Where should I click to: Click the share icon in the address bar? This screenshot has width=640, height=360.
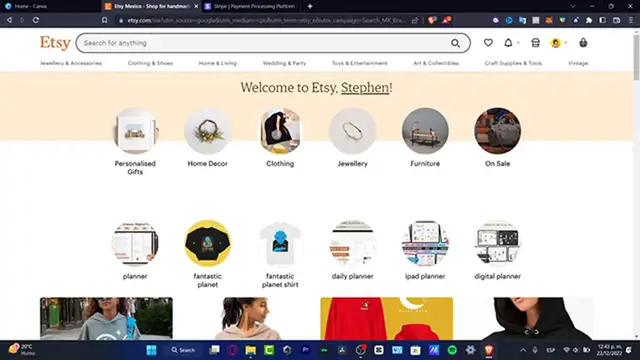(x=415, y=20)
